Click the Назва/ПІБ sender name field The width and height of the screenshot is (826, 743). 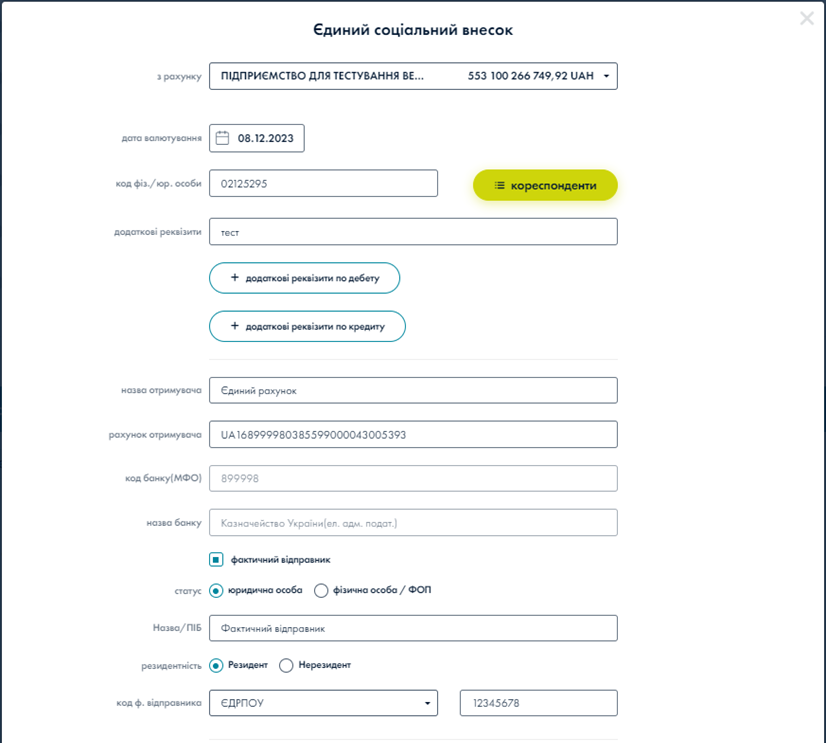tap(413, 627)
